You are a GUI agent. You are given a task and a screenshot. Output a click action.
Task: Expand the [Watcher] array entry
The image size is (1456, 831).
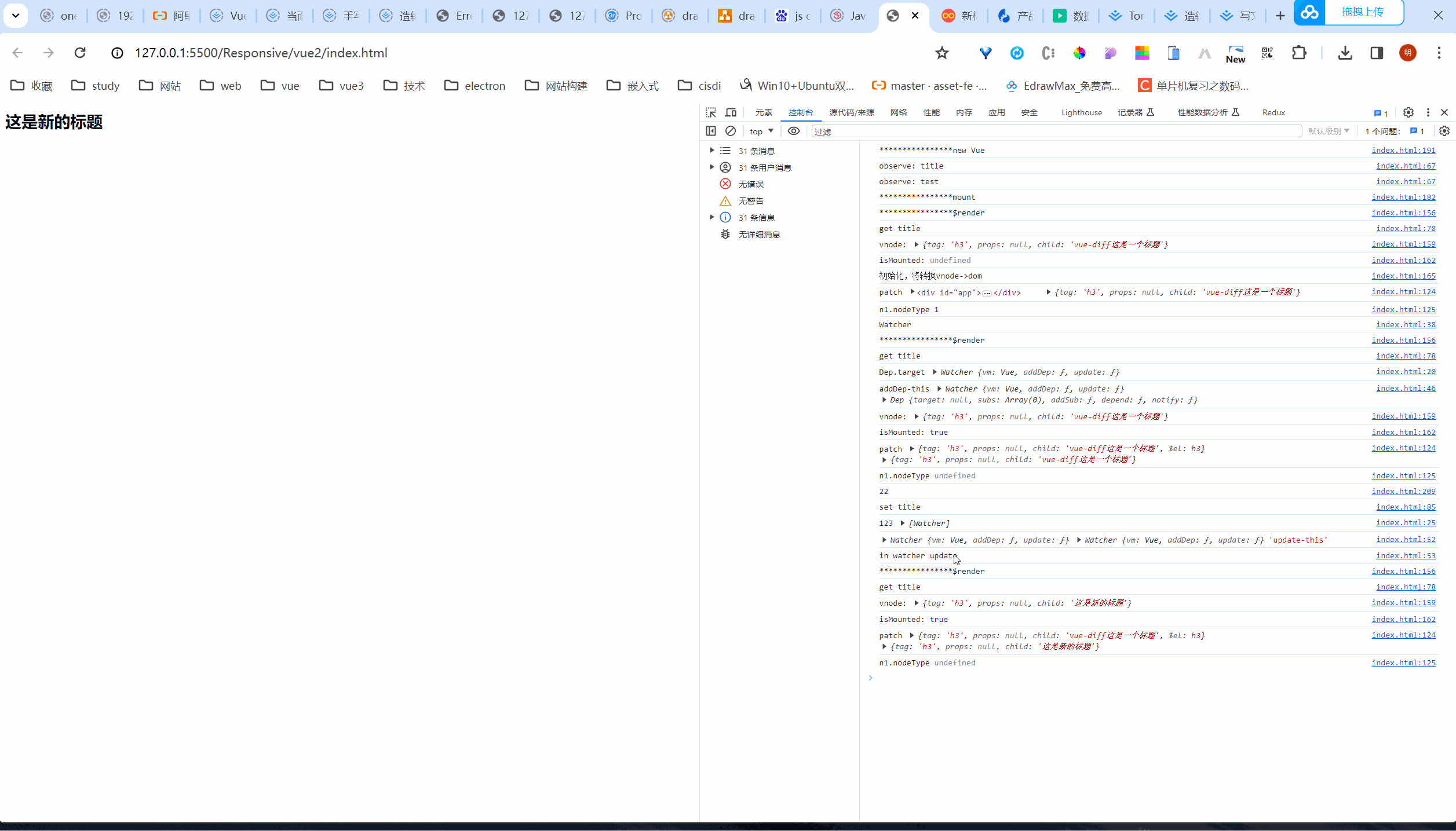(903, 523)
